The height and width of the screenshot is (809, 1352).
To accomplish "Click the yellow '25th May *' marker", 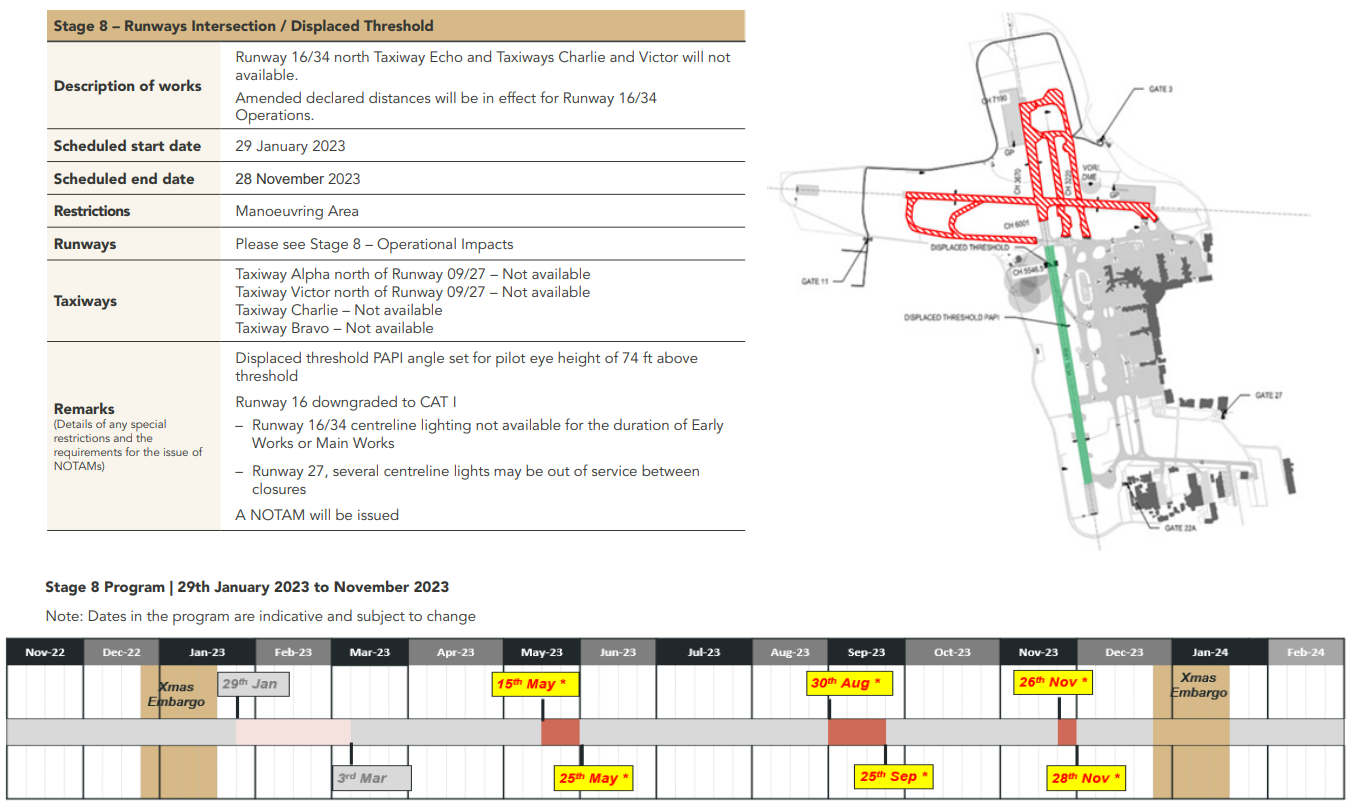I will tap(594, 777).
